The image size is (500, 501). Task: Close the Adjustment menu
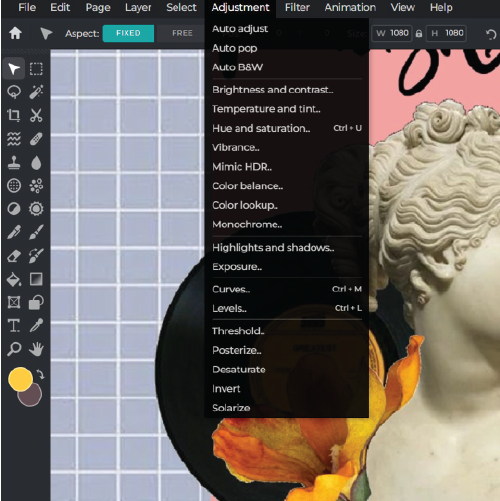[240, 7]
